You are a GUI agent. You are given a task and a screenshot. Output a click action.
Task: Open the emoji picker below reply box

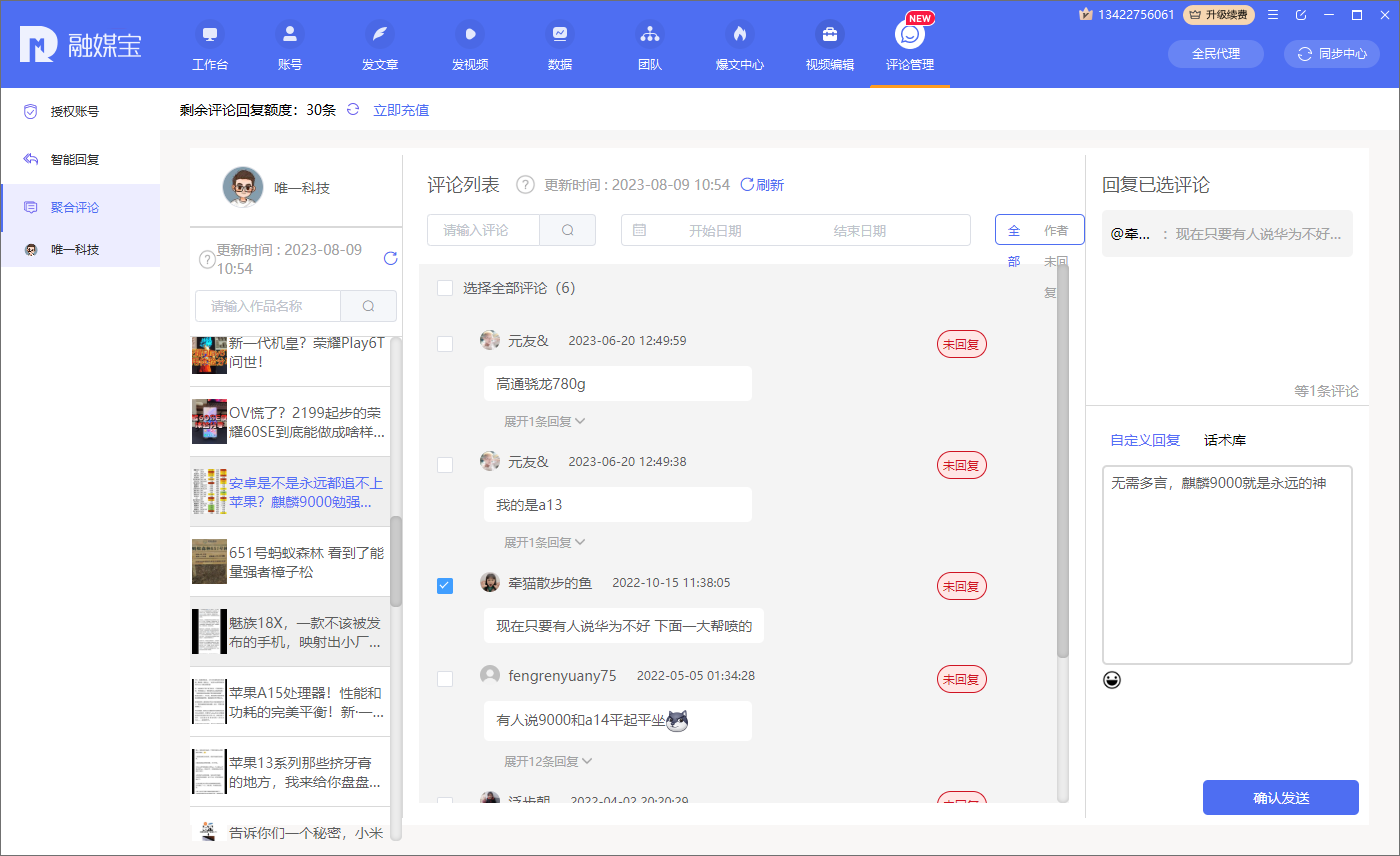(1112, 680)
